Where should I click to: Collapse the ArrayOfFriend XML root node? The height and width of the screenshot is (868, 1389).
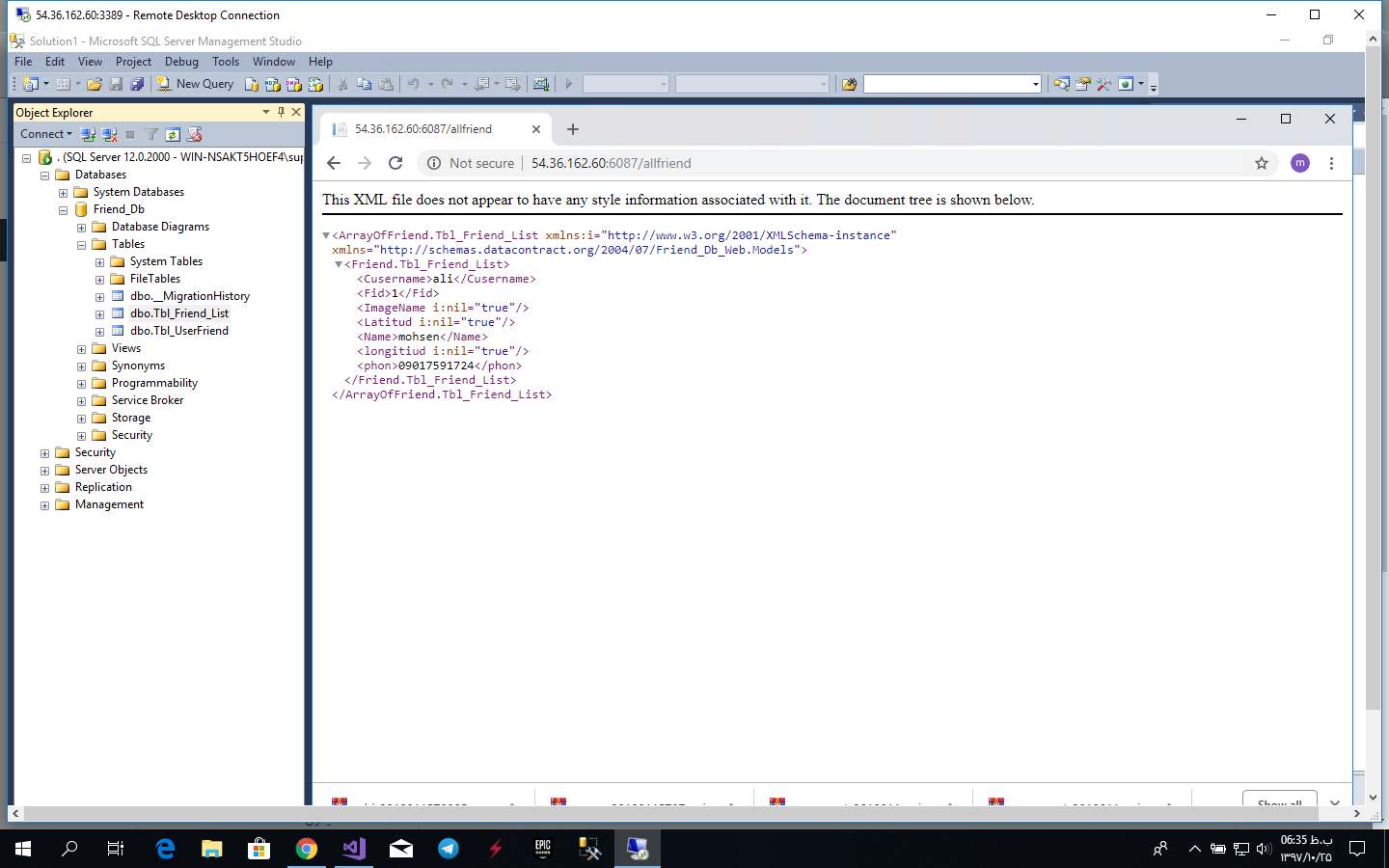point(326,235)
